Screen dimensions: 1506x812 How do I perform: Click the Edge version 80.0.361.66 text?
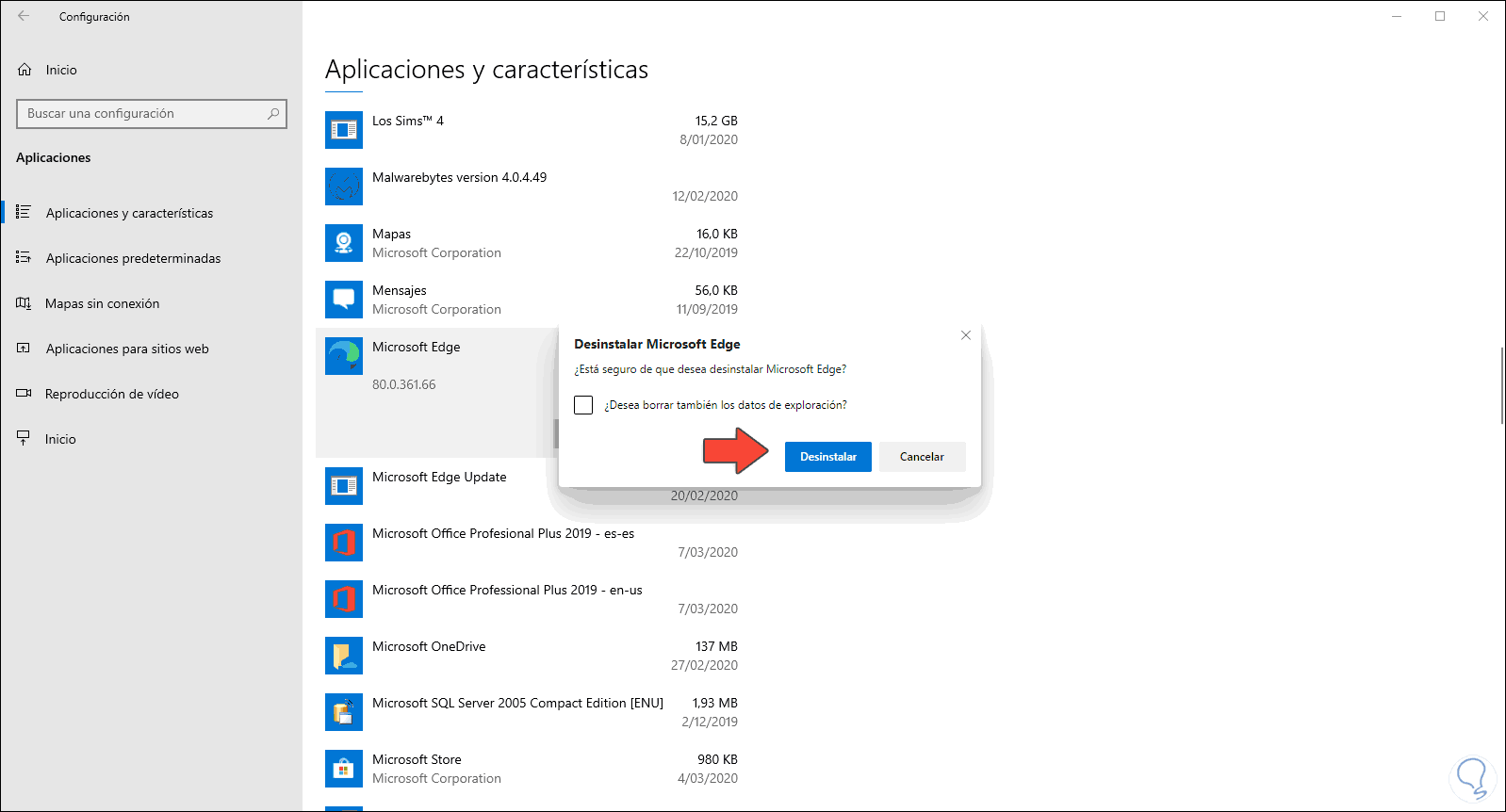pyautogui.click(x=403, y=384)
